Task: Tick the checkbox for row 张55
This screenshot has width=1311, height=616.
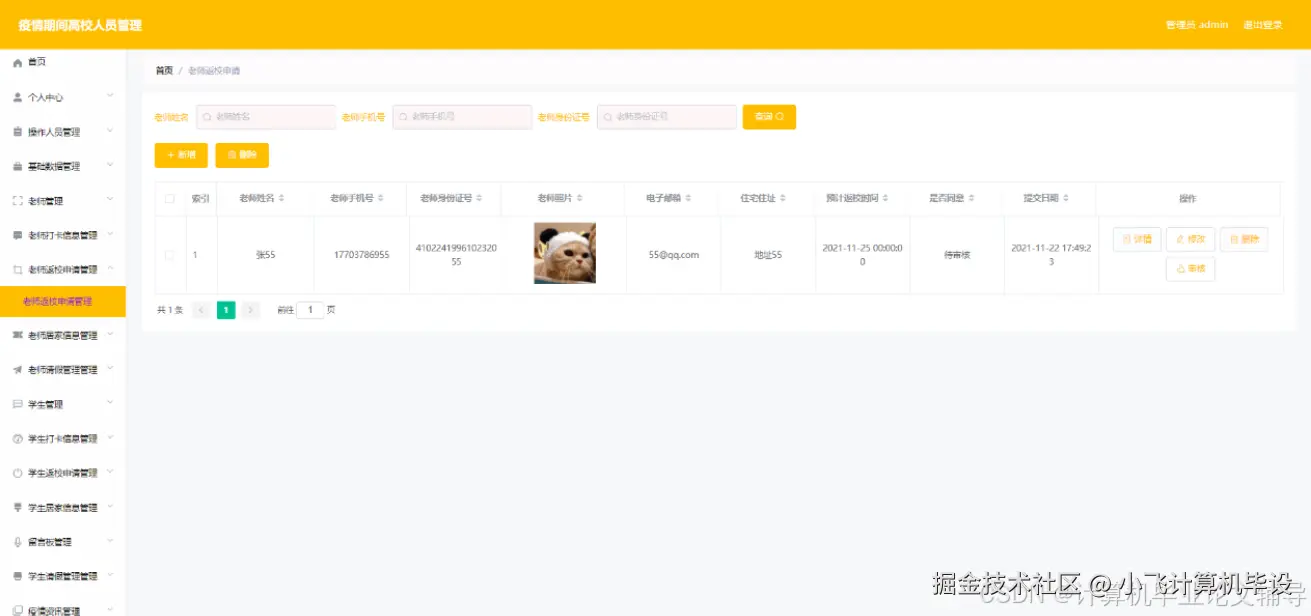Action: point(169,255)
